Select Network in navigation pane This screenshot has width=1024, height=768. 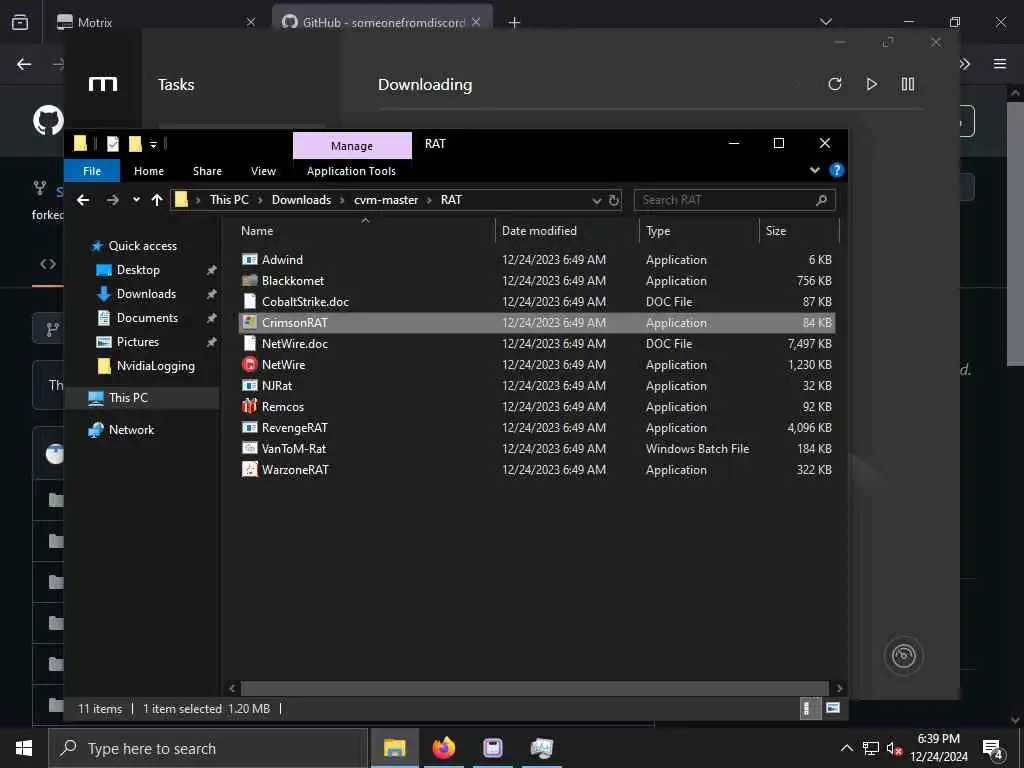(x=131, y=430)
